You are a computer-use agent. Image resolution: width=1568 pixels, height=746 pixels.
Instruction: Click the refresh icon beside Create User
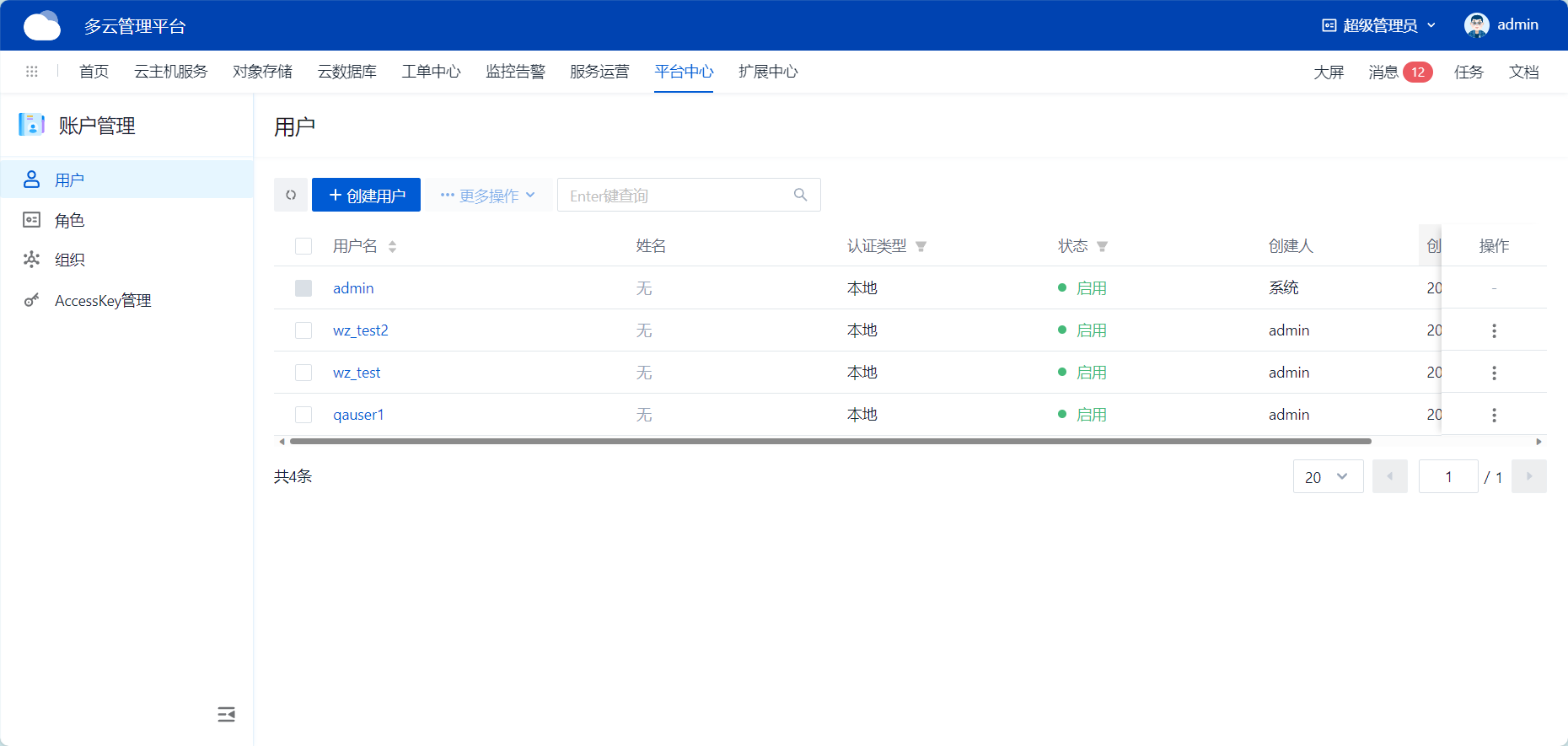(291, 195)
